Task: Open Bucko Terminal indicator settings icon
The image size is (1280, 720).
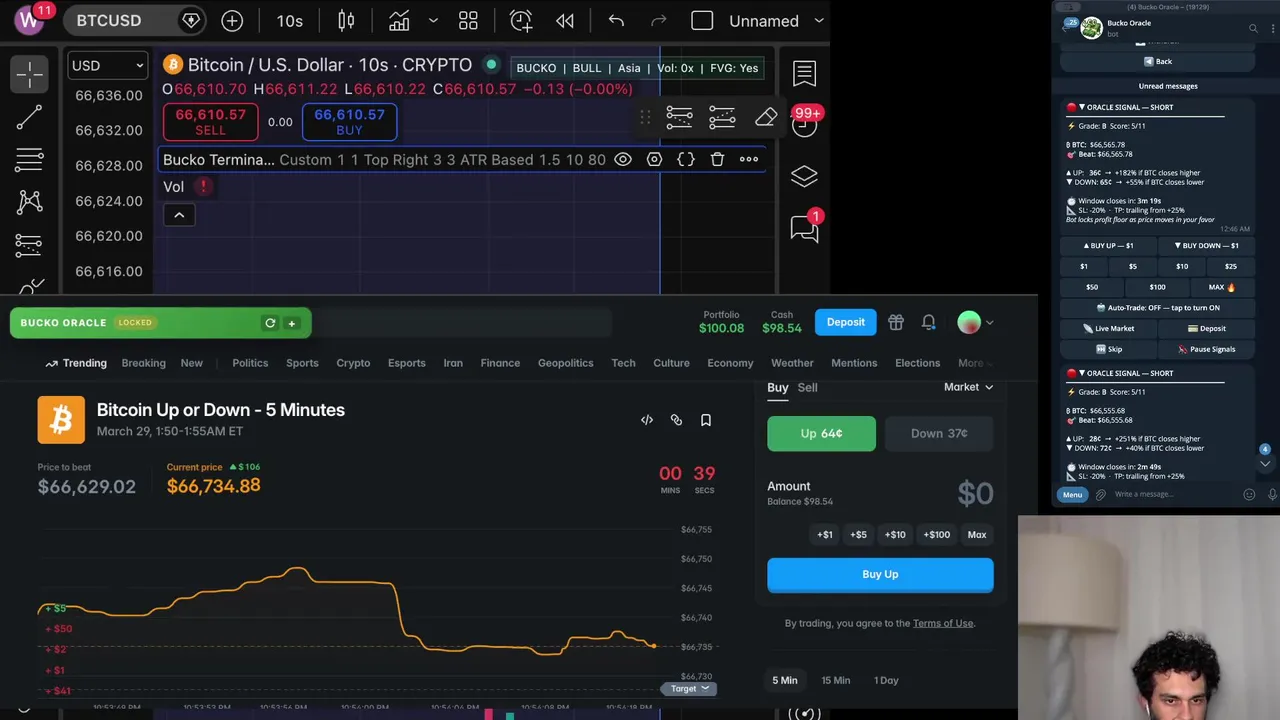Action: point(654,159)
